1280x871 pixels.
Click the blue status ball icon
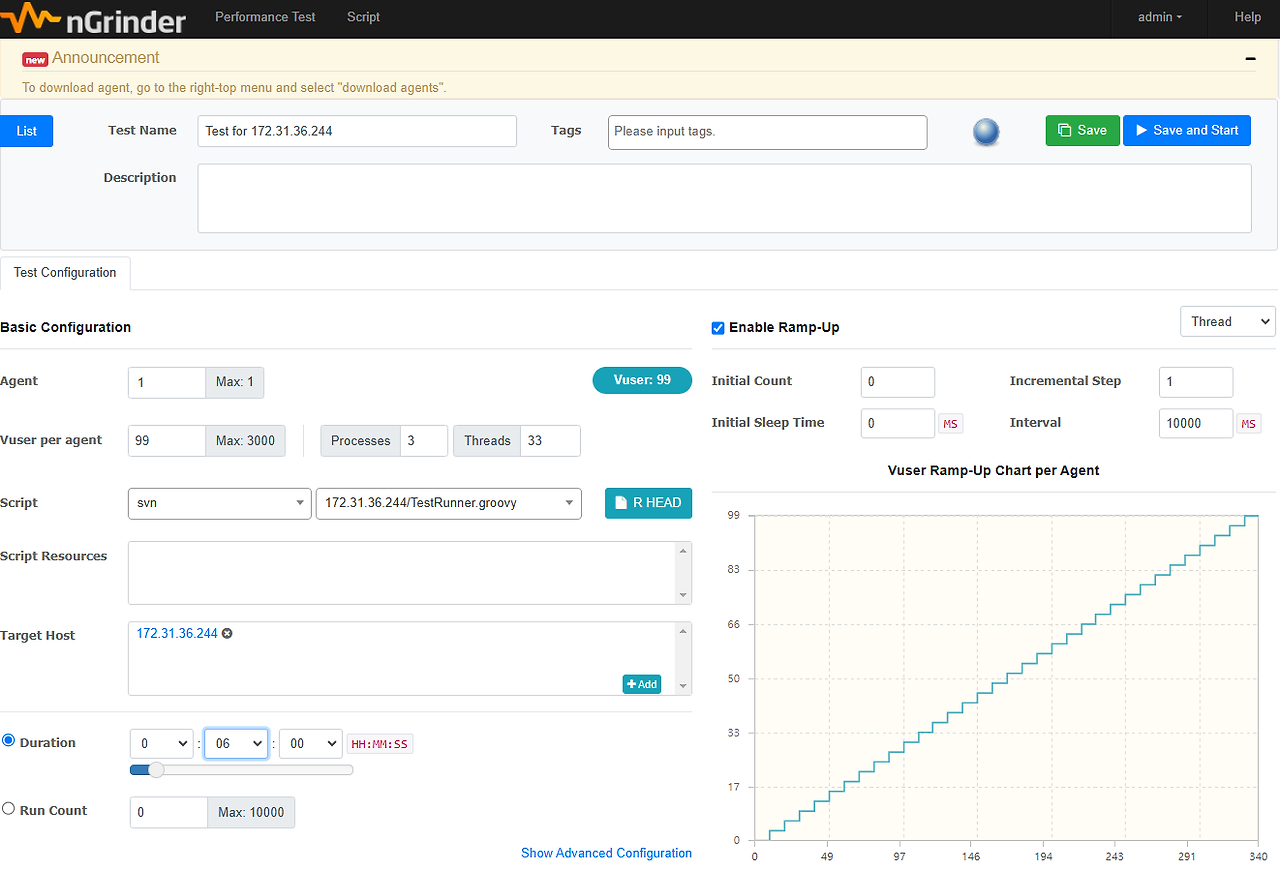click(x=986, y=132)
